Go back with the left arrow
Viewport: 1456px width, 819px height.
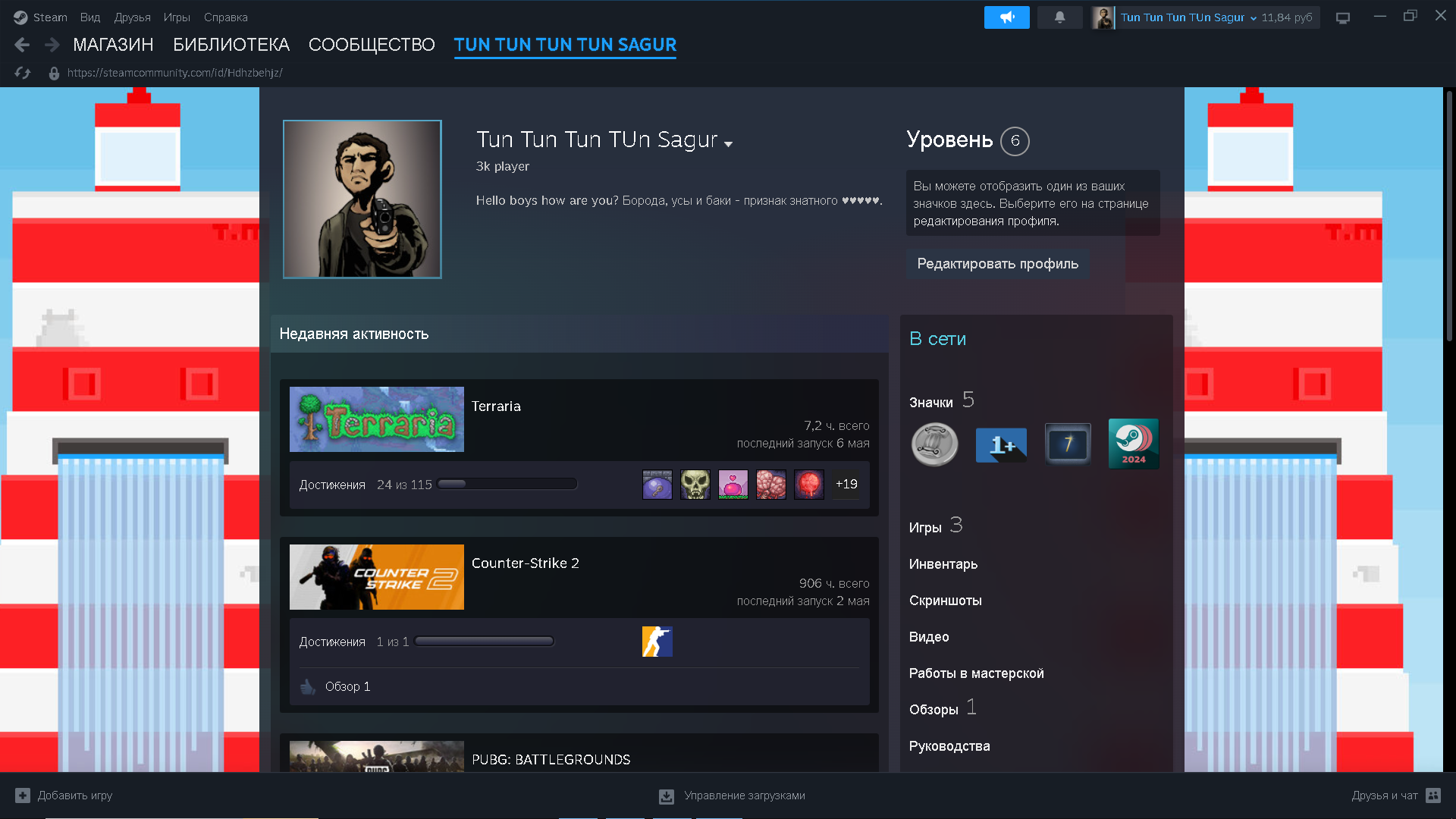pyautogui.click(x=22, y=45)
